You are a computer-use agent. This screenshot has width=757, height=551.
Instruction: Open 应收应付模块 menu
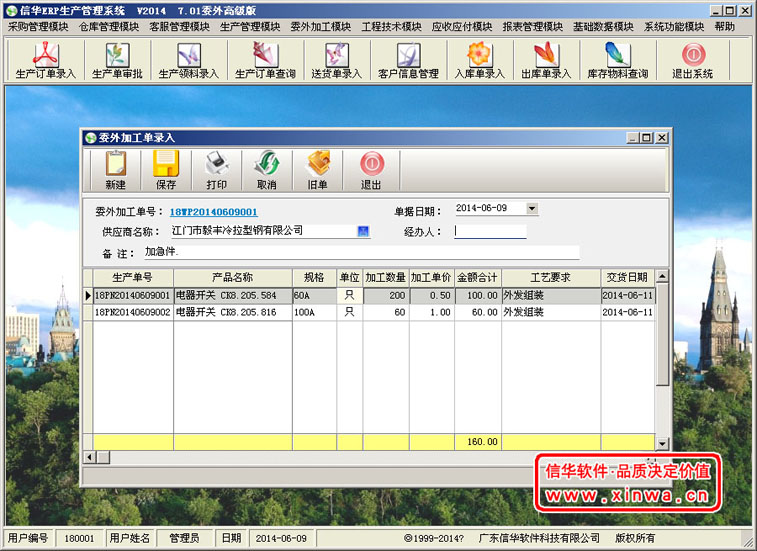(462, 27)
